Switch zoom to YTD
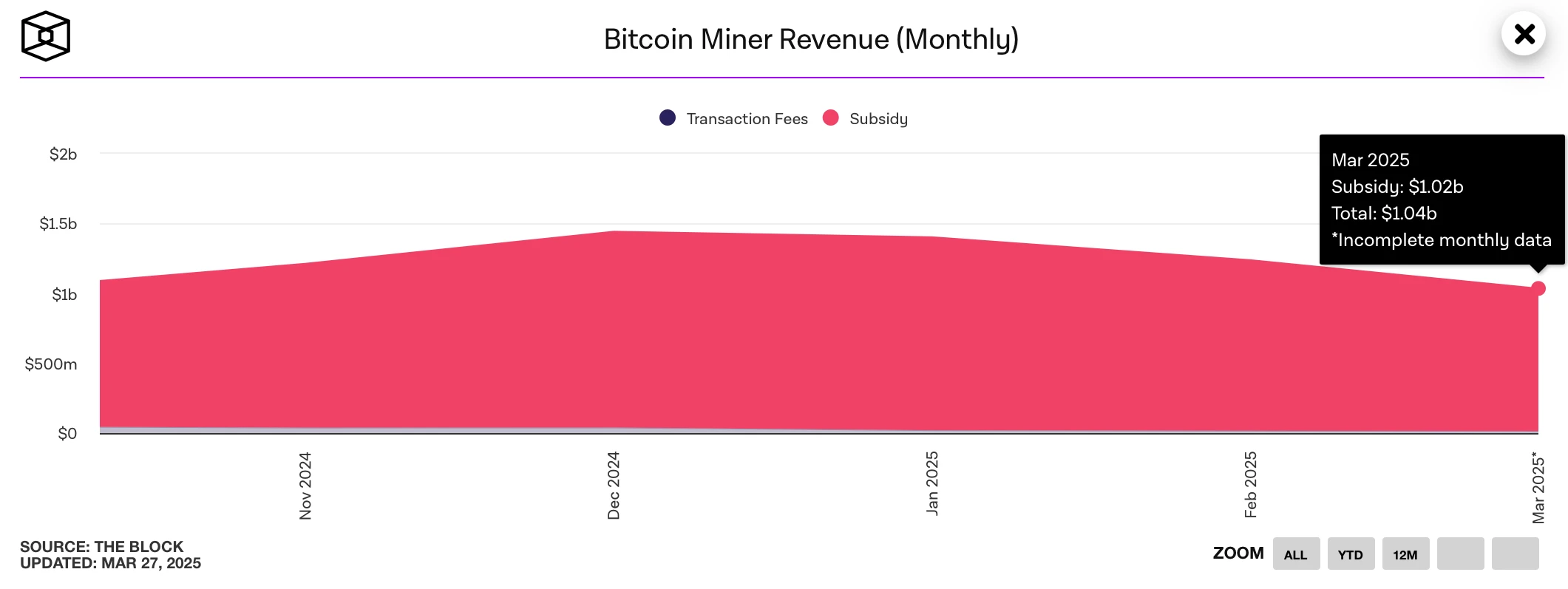This screenshot has width=1568, height=589. pos(1350,554)
